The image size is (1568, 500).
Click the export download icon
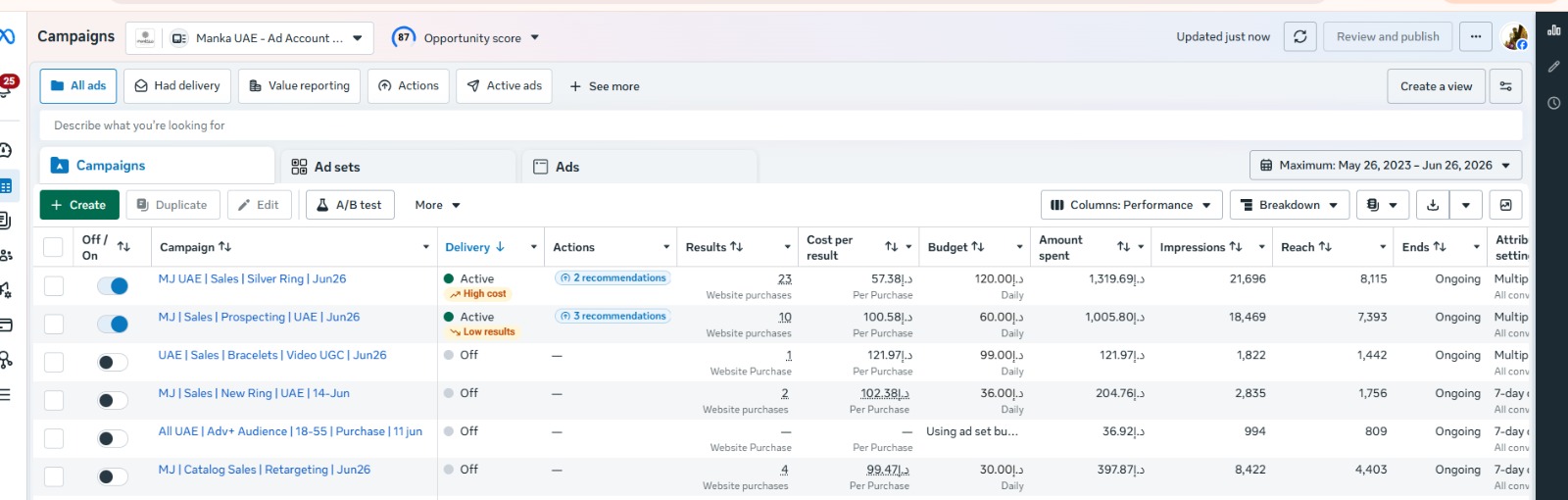[1433, 205]
